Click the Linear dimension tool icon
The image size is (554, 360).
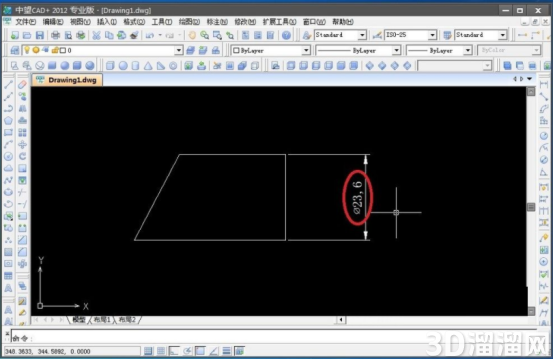click(544, 84)
